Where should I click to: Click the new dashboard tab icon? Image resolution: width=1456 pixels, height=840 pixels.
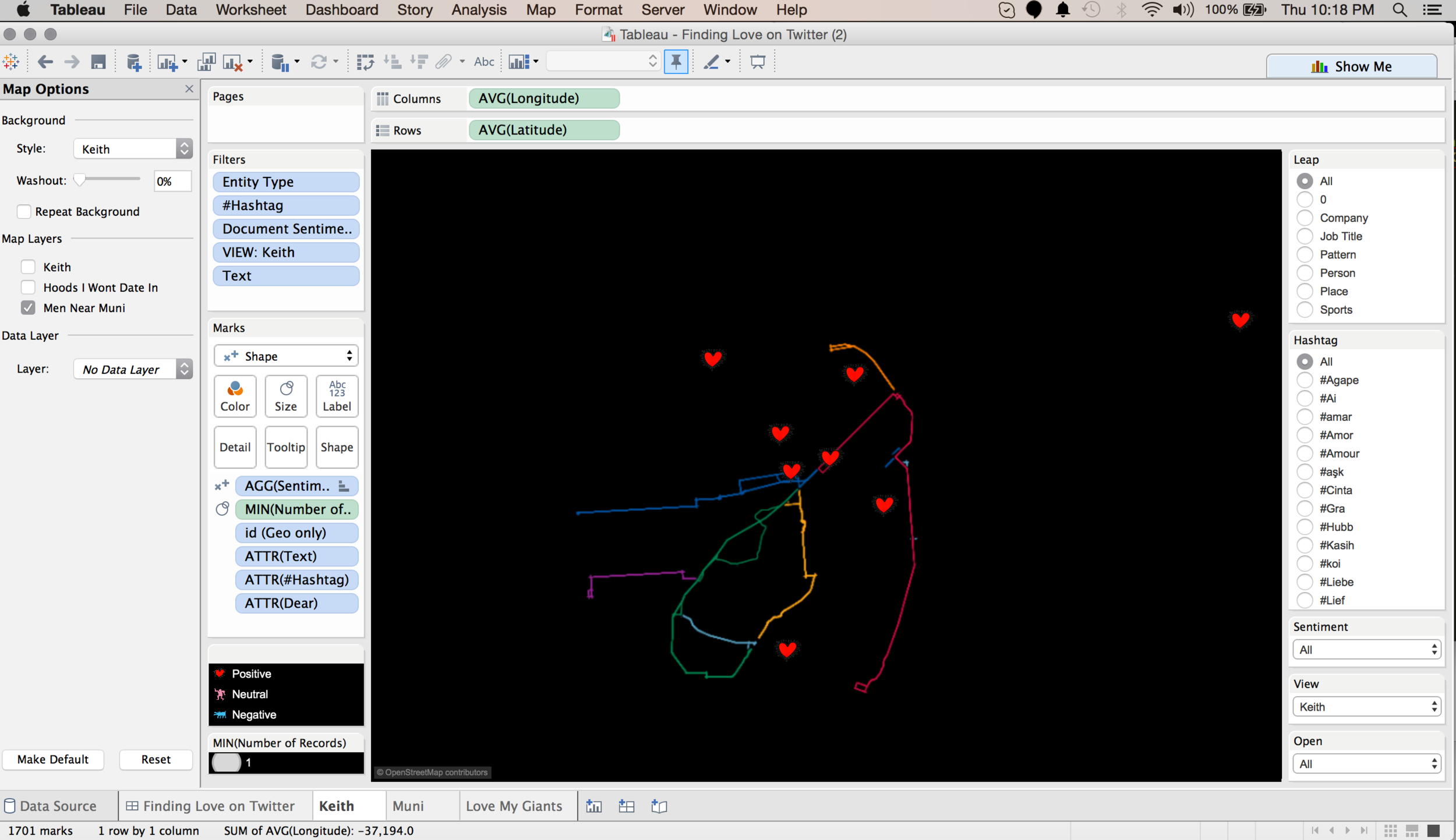click(x=627, y=806)
